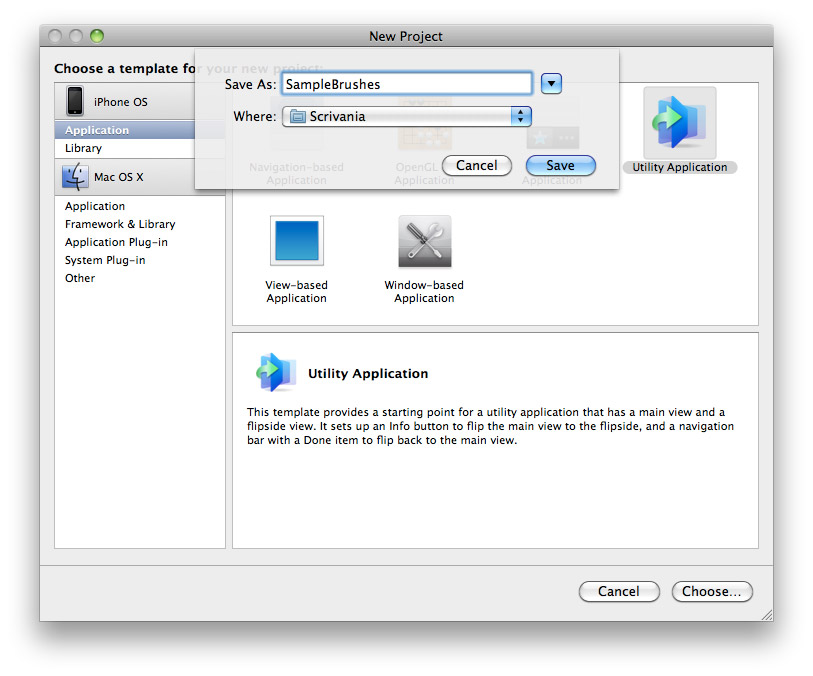
Task: Select Application under iPhone OS
Action: click(x=97, y=130)
